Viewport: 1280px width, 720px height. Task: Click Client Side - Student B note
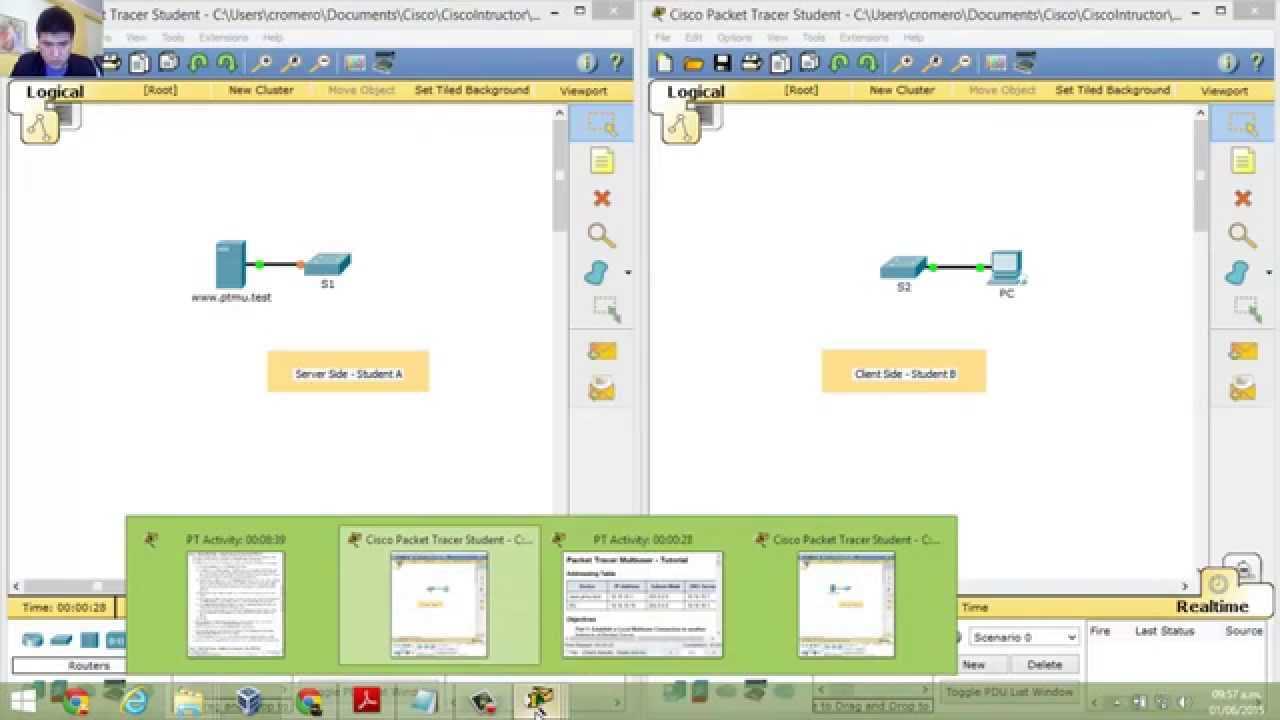click(x=904, y=371)
